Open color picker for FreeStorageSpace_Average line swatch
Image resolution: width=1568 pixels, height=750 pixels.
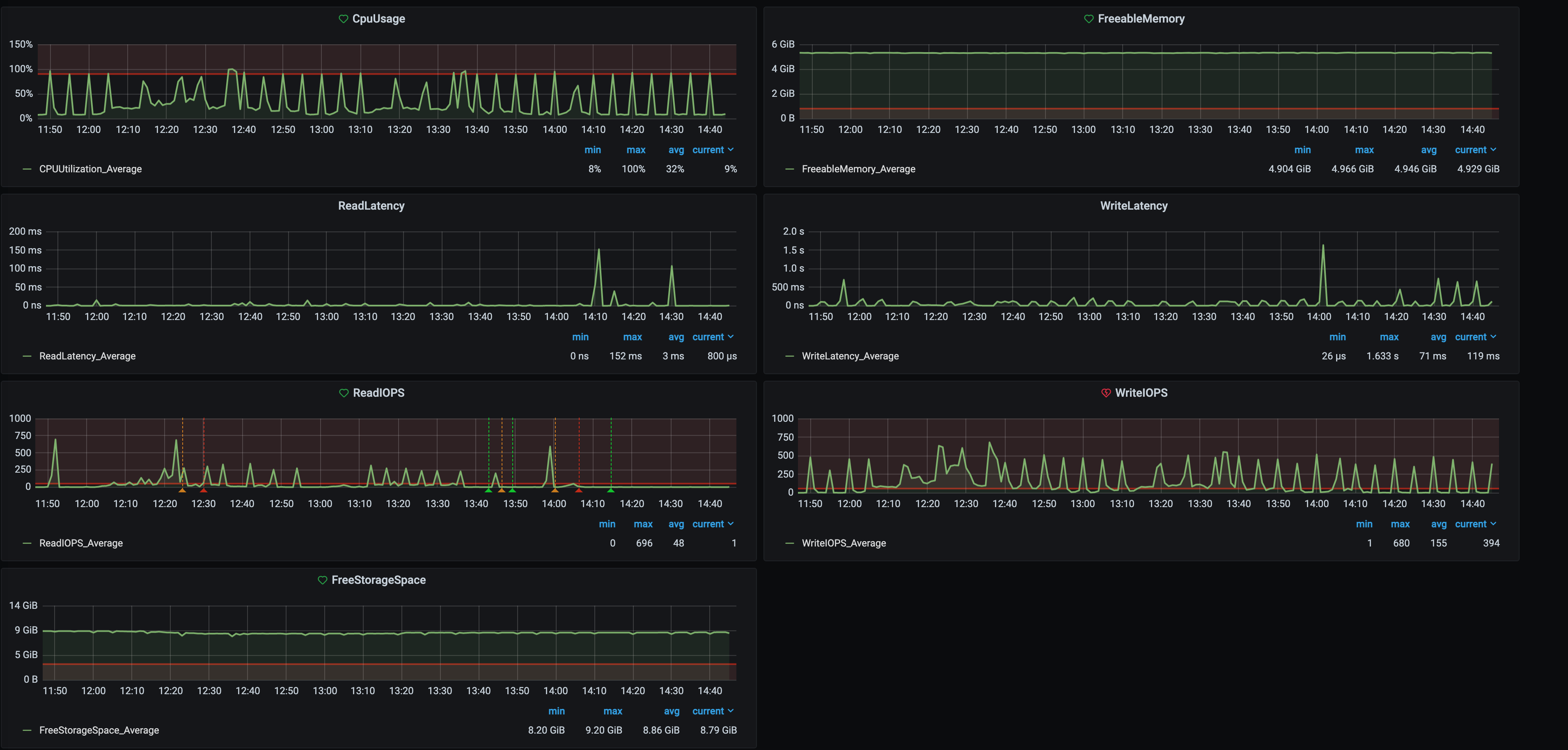tap(27, 731)
